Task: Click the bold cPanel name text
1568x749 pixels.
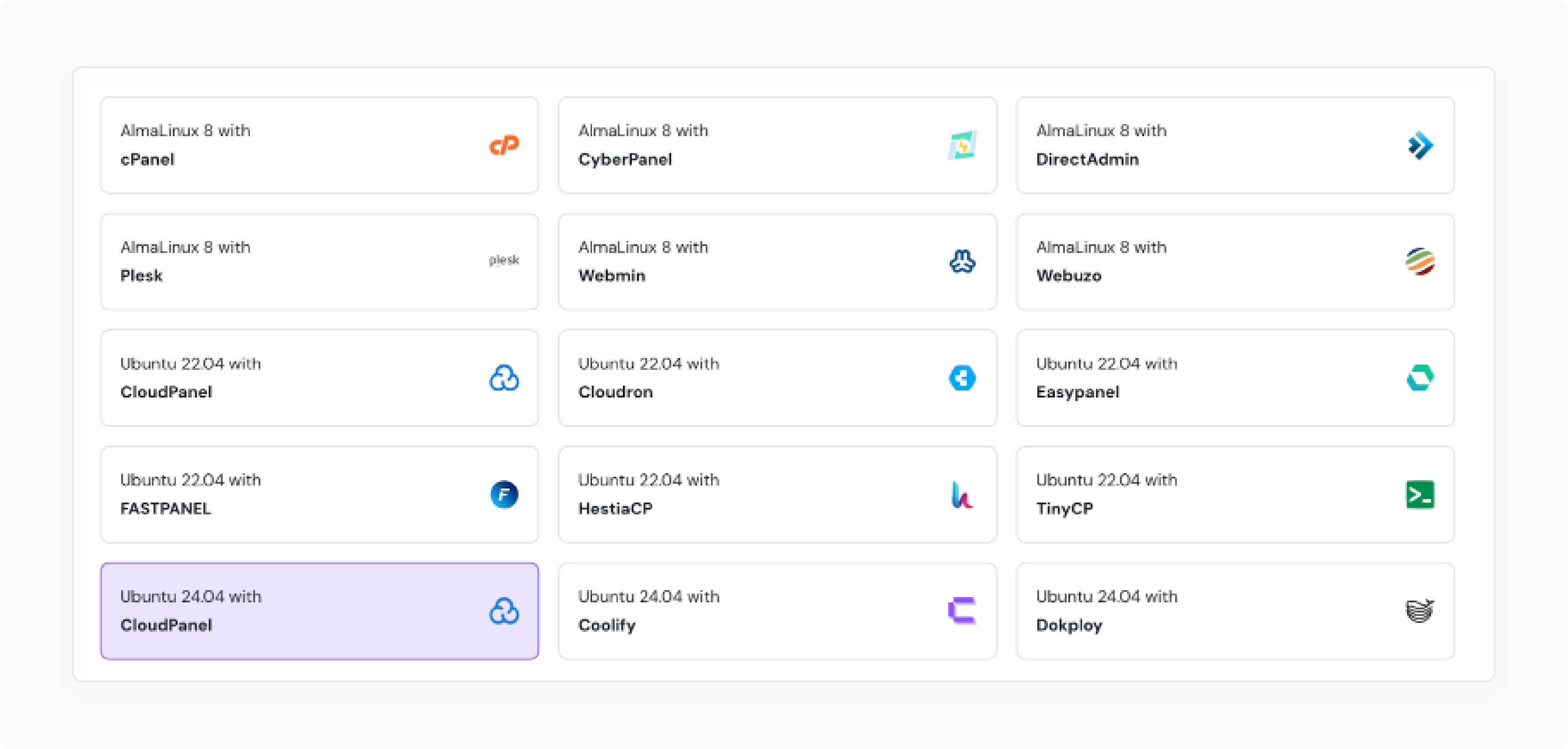Action: coord(147,159)
